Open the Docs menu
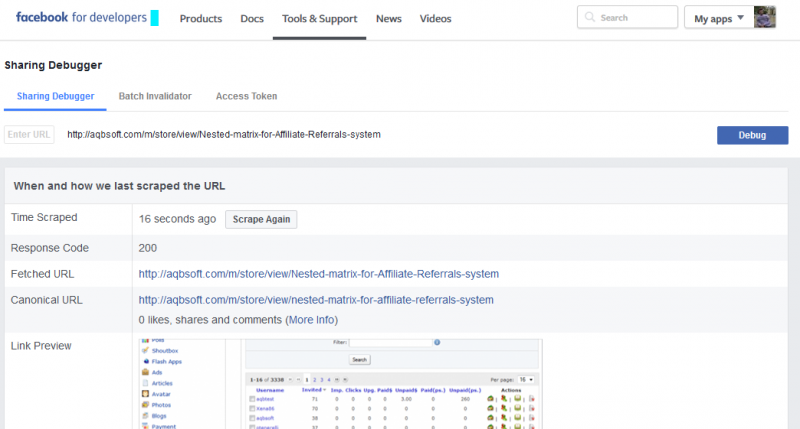The height and width of the screenshot is (429, 800). 252,19
